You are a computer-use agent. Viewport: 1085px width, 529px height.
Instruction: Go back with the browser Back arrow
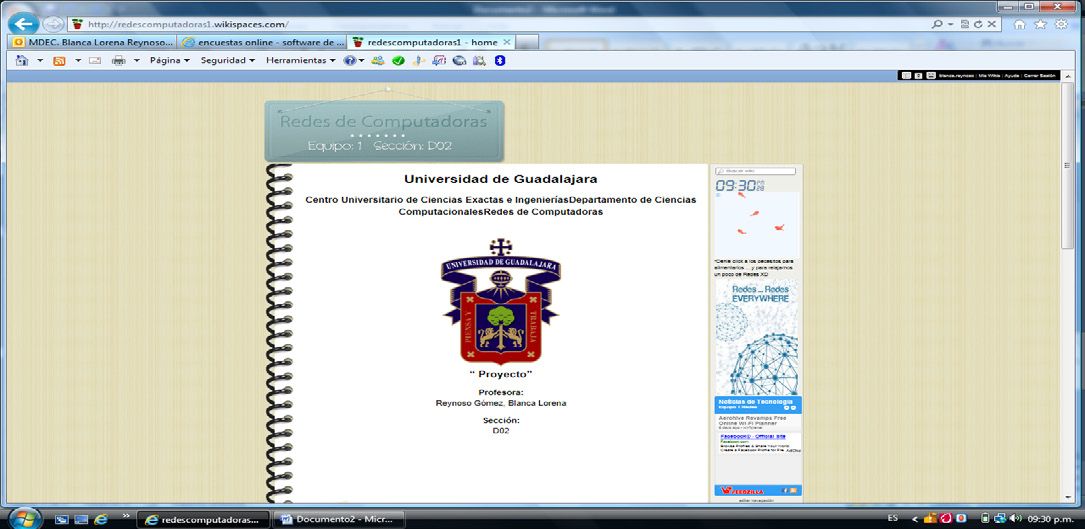point(23,24)
